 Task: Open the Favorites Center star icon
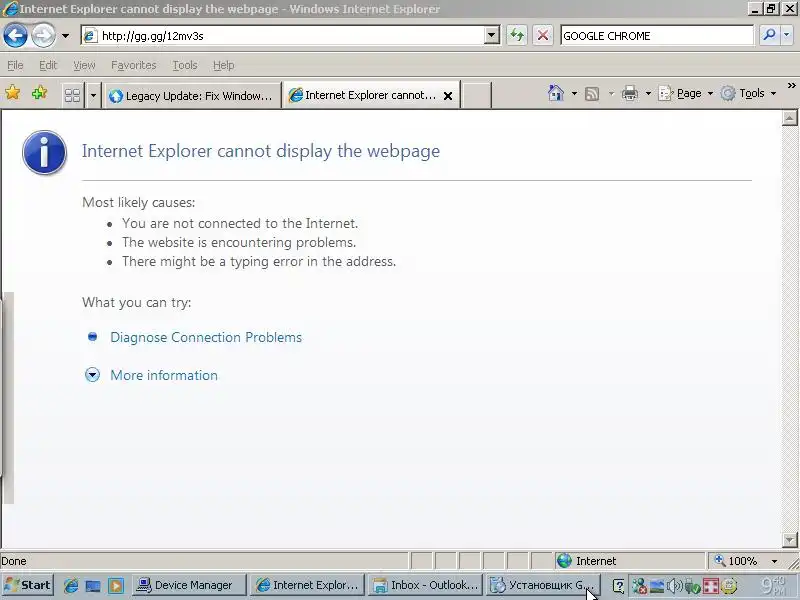[x=13, y=93]
